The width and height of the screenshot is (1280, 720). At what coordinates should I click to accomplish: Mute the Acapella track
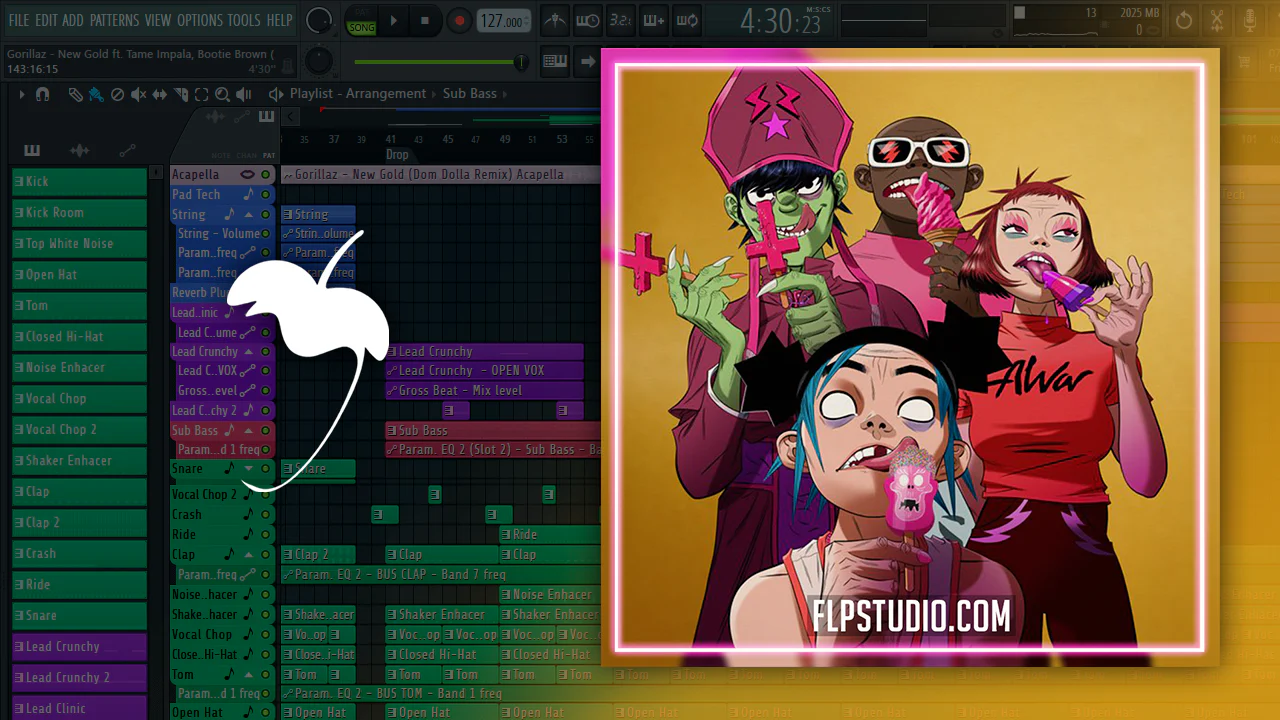[265, 174]
